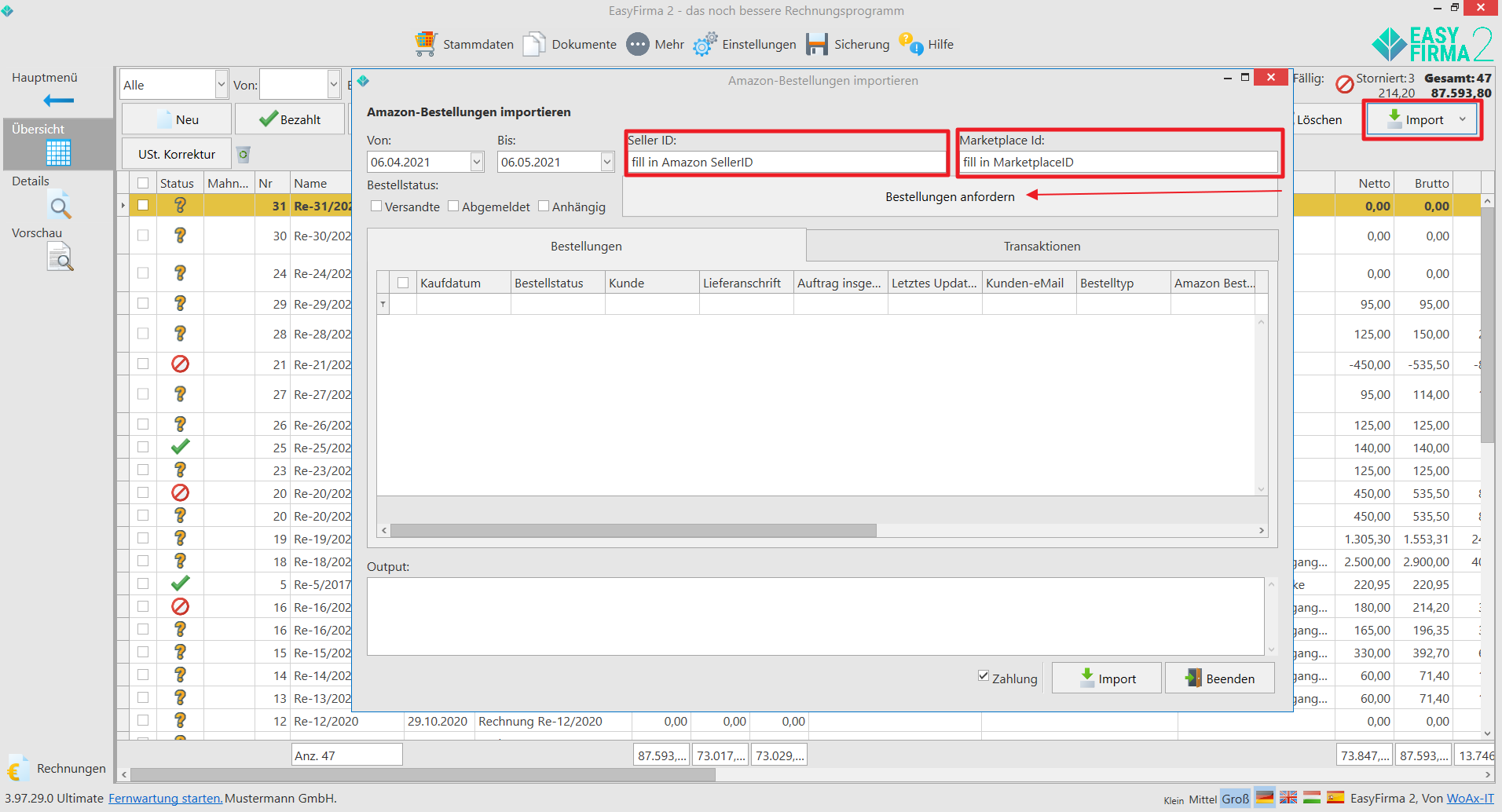Click Bestellungen anfordern button
1502x812 pixels.
[950, 196]
